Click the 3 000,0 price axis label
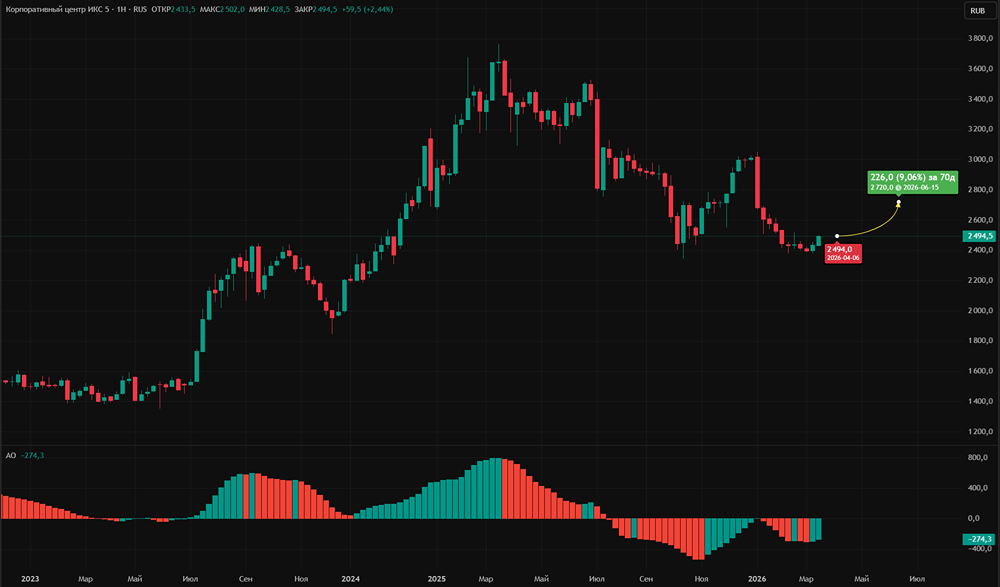Image resolution: width=1000 pixels, height=587 pixels. pos(980,160)
